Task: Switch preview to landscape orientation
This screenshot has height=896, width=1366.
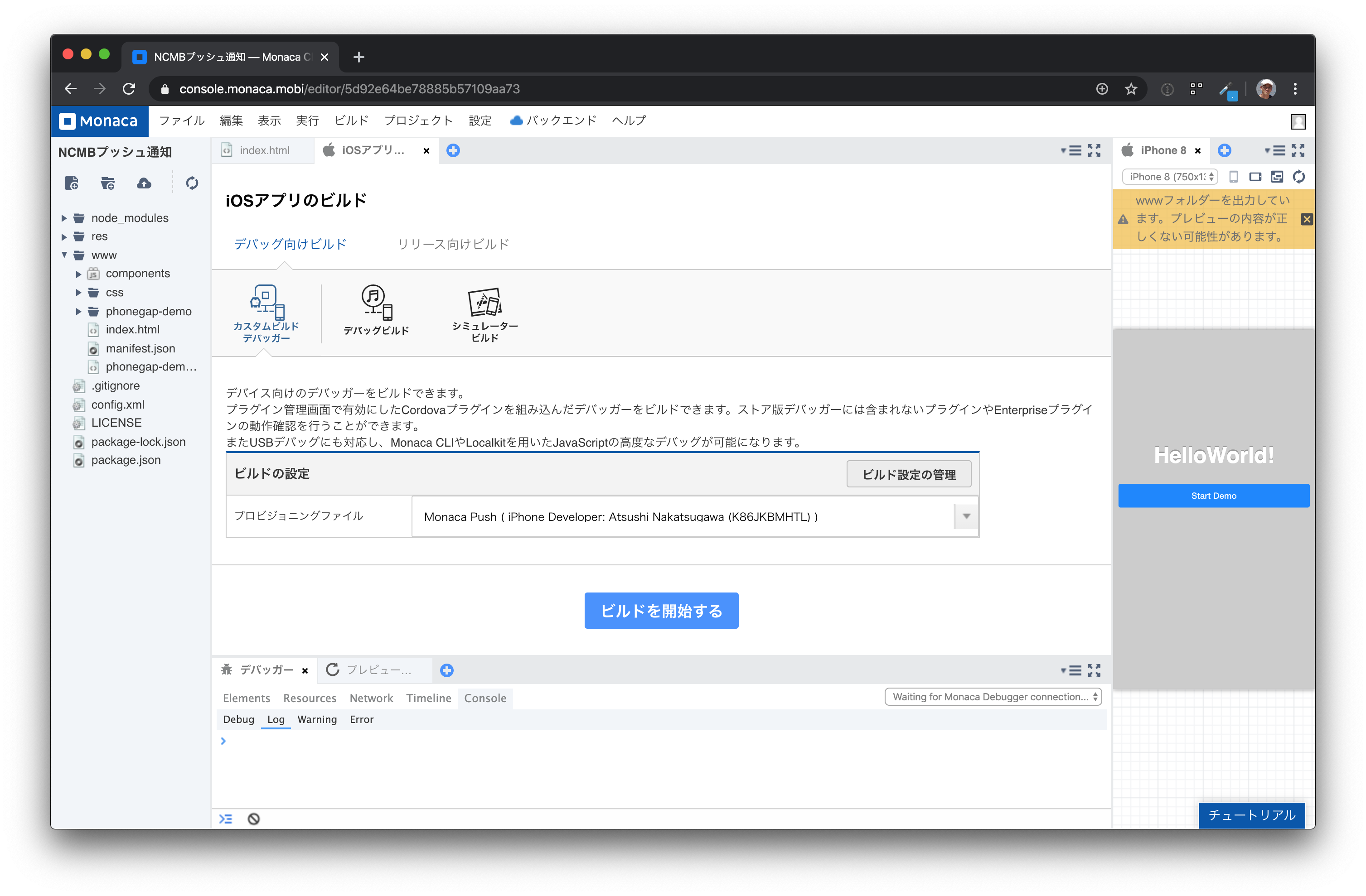Action: pos(1255,177)
